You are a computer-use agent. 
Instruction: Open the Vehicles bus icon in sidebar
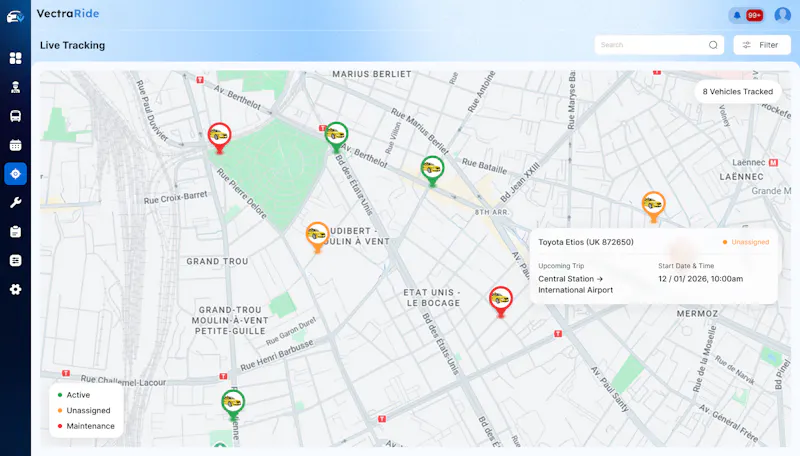15,116
